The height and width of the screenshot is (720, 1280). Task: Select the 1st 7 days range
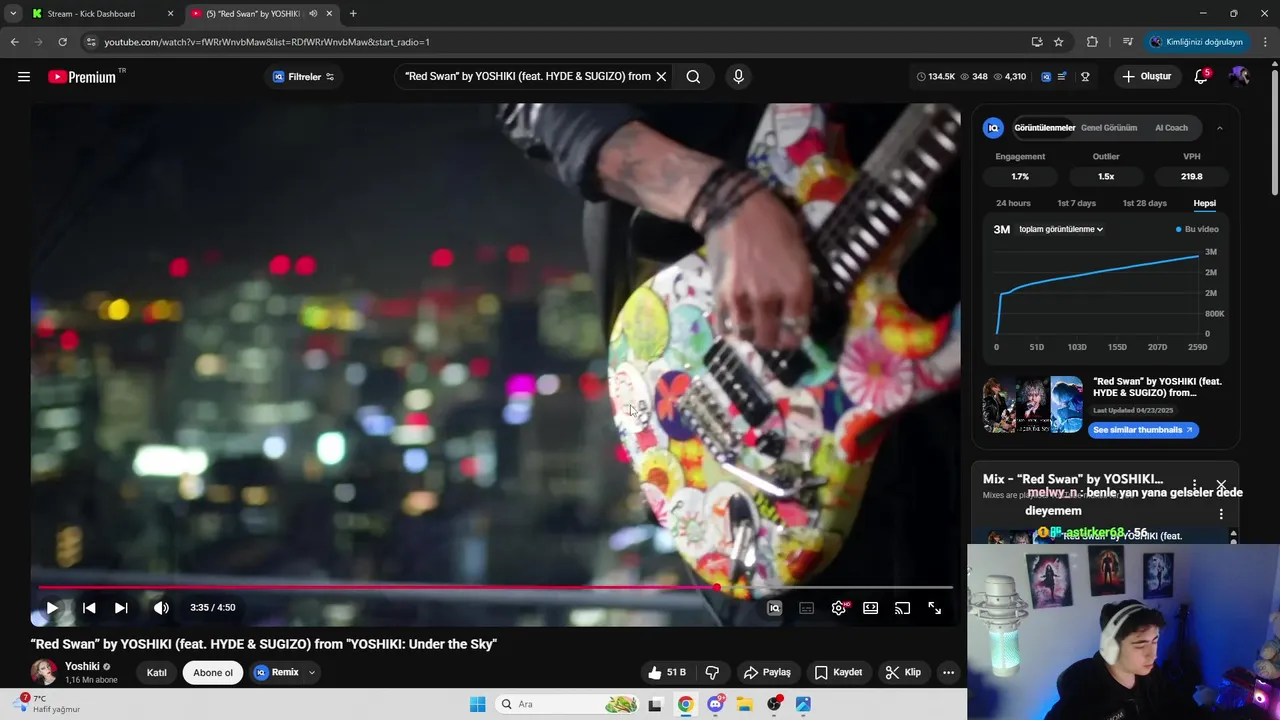[x=1077, y=203]
